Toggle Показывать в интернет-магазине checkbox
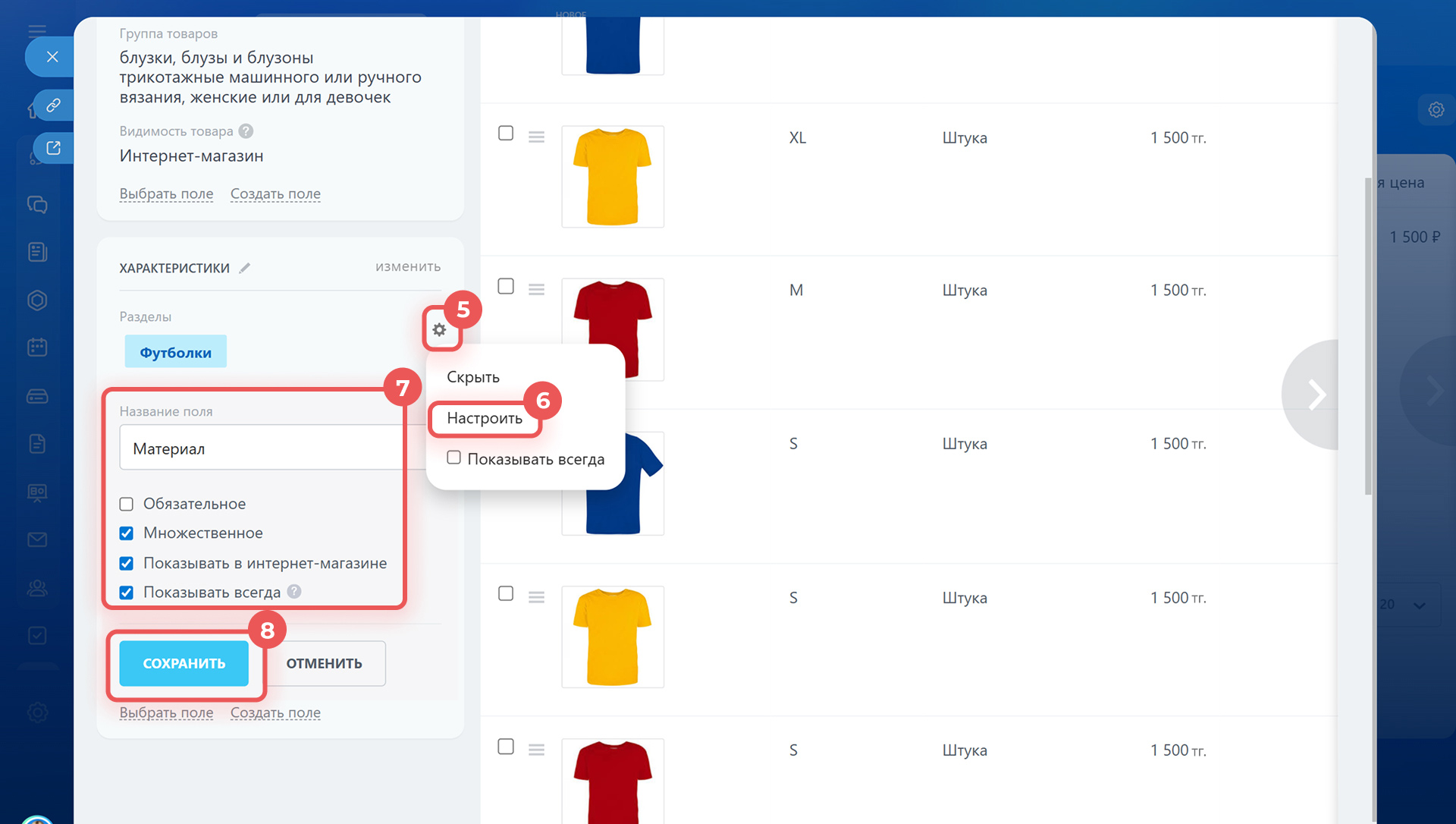 [127, 563]
